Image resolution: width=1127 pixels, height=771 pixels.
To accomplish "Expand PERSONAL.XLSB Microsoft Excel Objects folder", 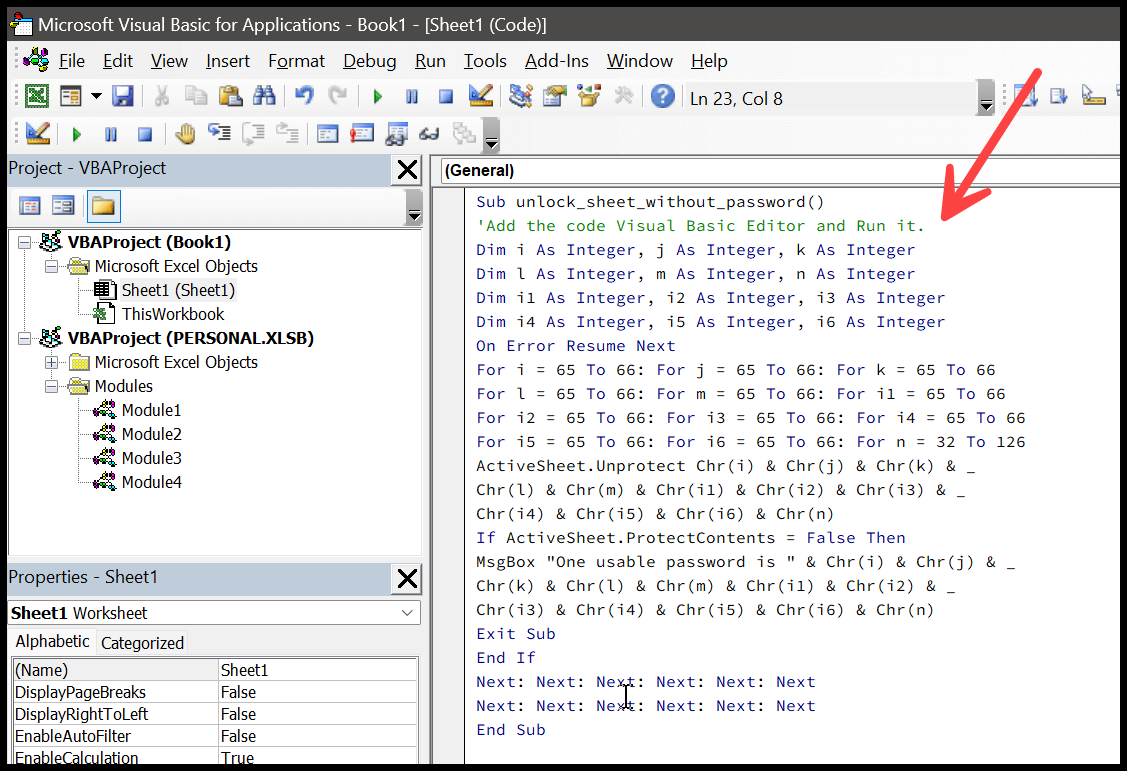I will [x=52, y=362].
